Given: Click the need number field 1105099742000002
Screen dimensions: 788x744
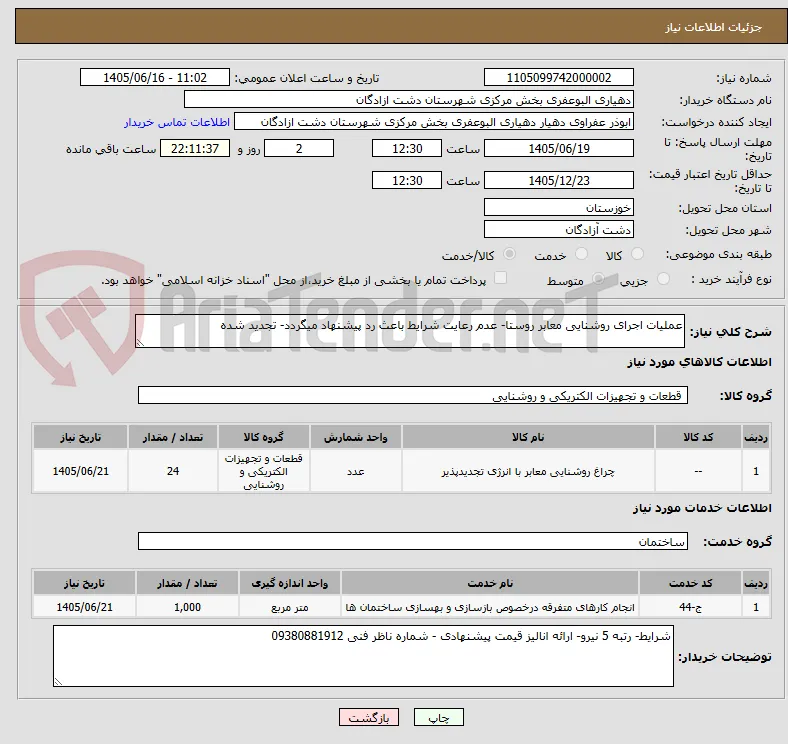Looking at the screenshot, I should [558, 77].
